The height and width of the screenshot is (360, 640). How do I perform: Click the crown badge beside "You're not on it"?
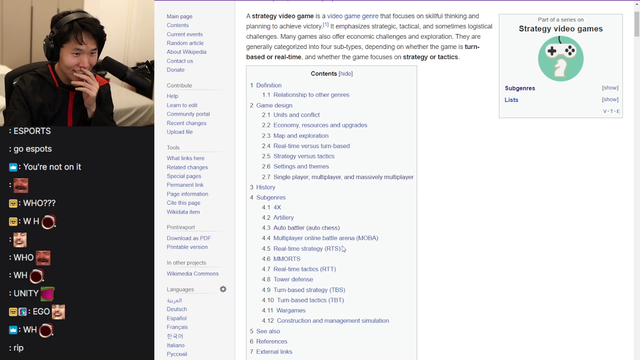coord(13,167)
